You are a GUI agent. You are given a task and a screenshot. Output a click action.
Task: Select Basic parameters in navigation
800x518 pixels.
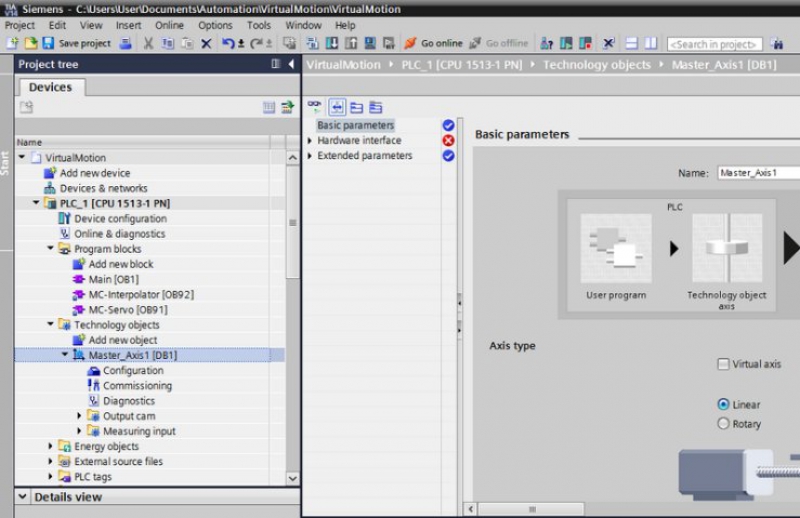click(x=356, y=125)
